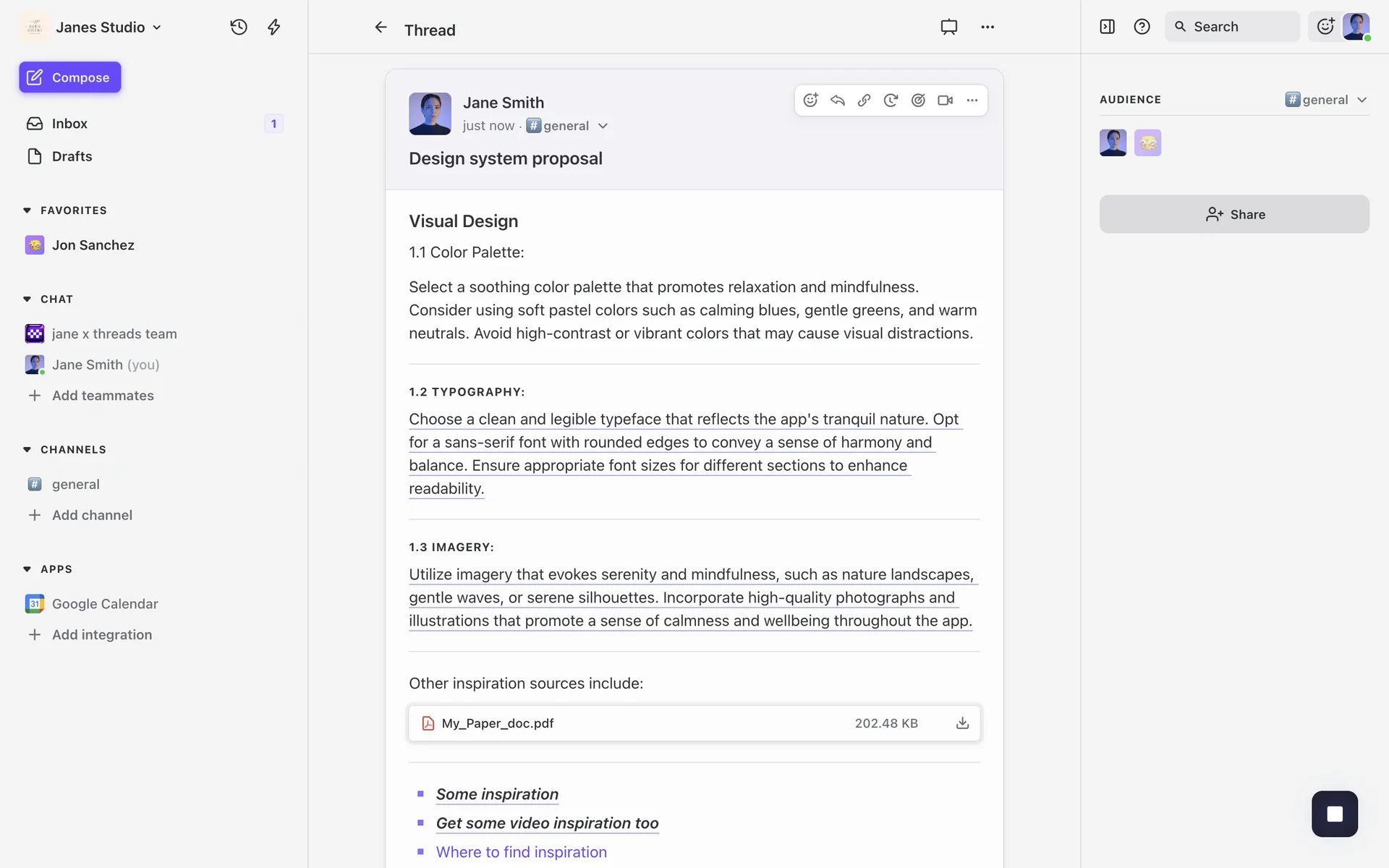Add emoji reaction to Jane's post
Viewport: 1389px width, 868px height.
810,101
